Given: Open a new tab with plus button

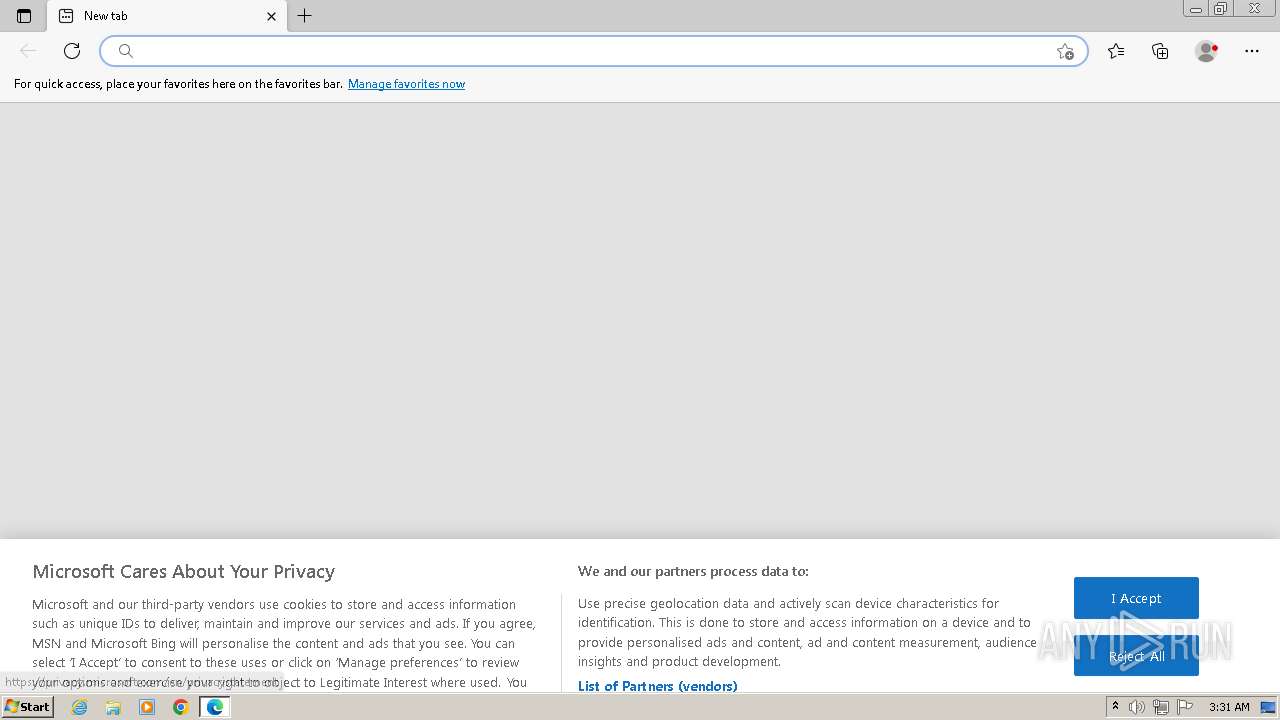Looking at the screenshot, I should (x=305, y=16).
